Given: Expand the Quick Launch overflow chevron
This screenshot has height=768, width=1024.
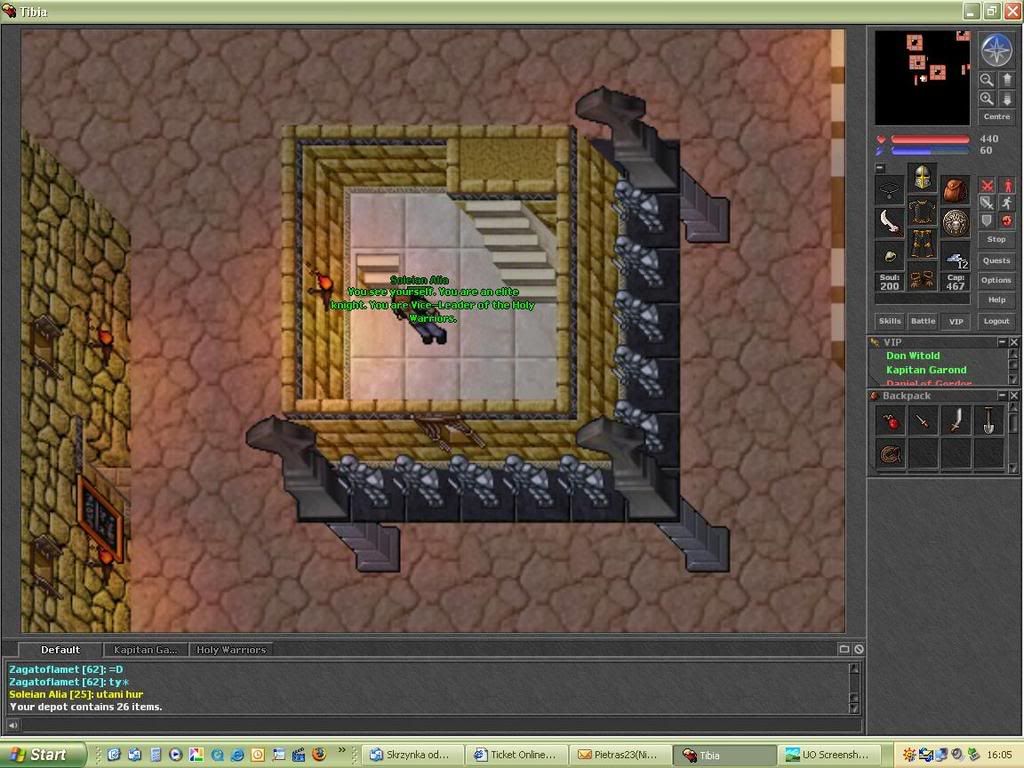Looking at the screenshot, I should coord(342,750).
